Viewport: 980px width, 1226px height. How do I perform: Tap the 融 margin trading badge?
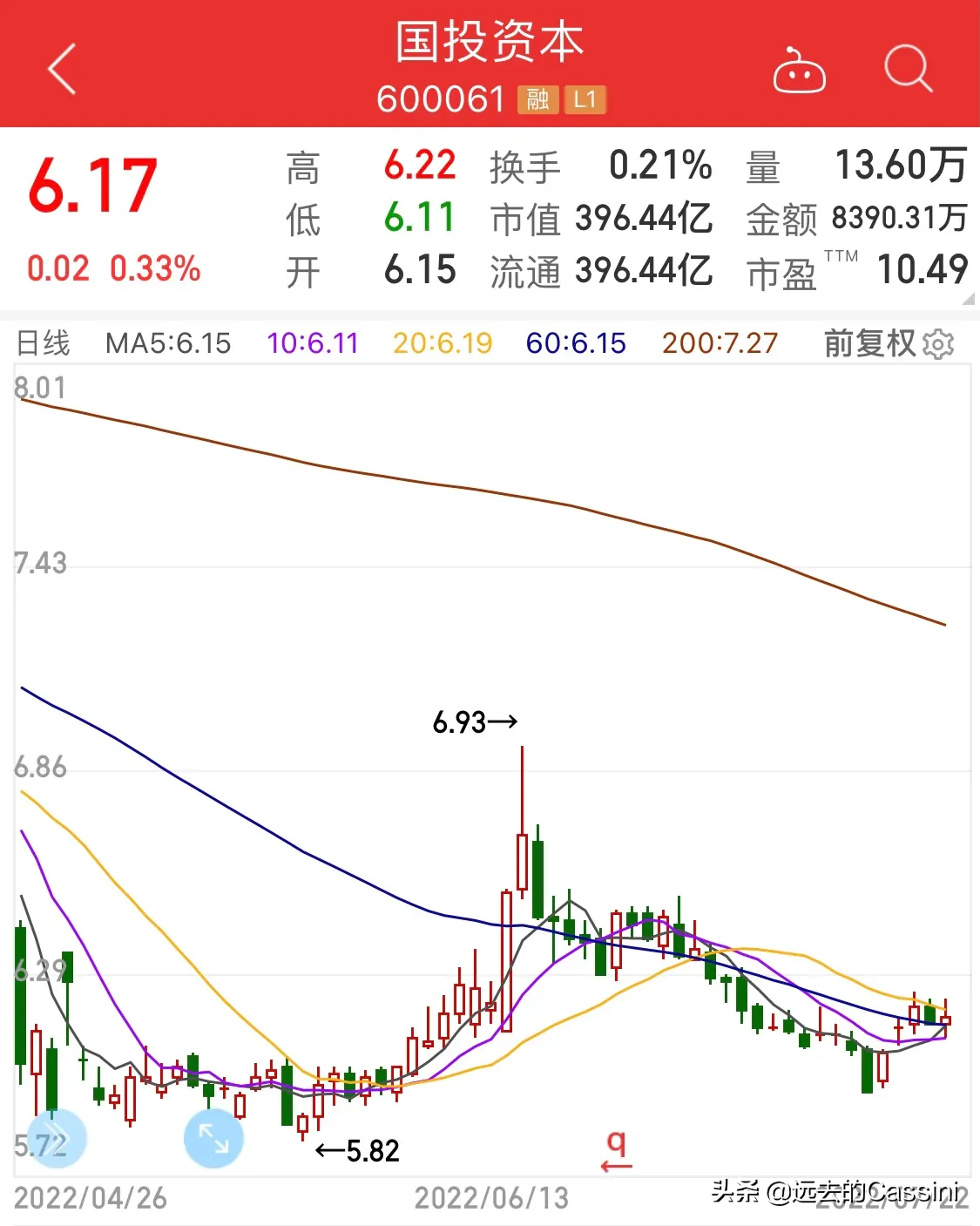point(537,99)
